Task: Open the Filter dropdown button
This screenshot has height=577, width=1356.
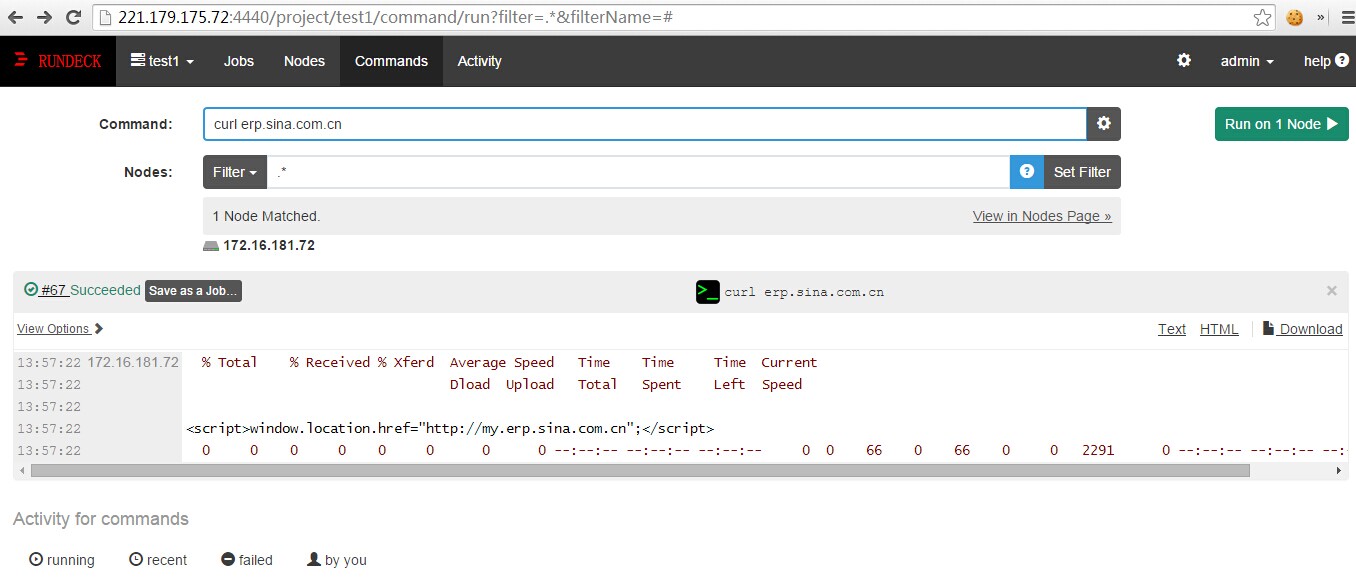Action: pos(235,172)
